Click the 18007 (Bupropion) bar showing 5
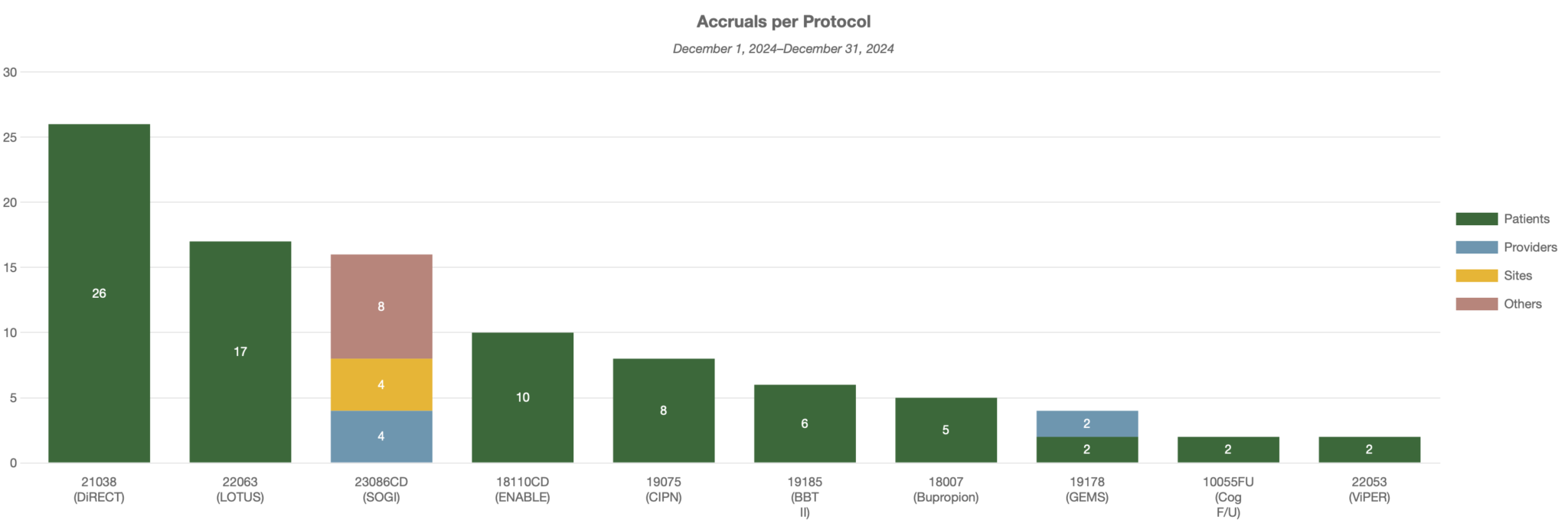This screenshot has width=1568, height=523. pos(946,430)
